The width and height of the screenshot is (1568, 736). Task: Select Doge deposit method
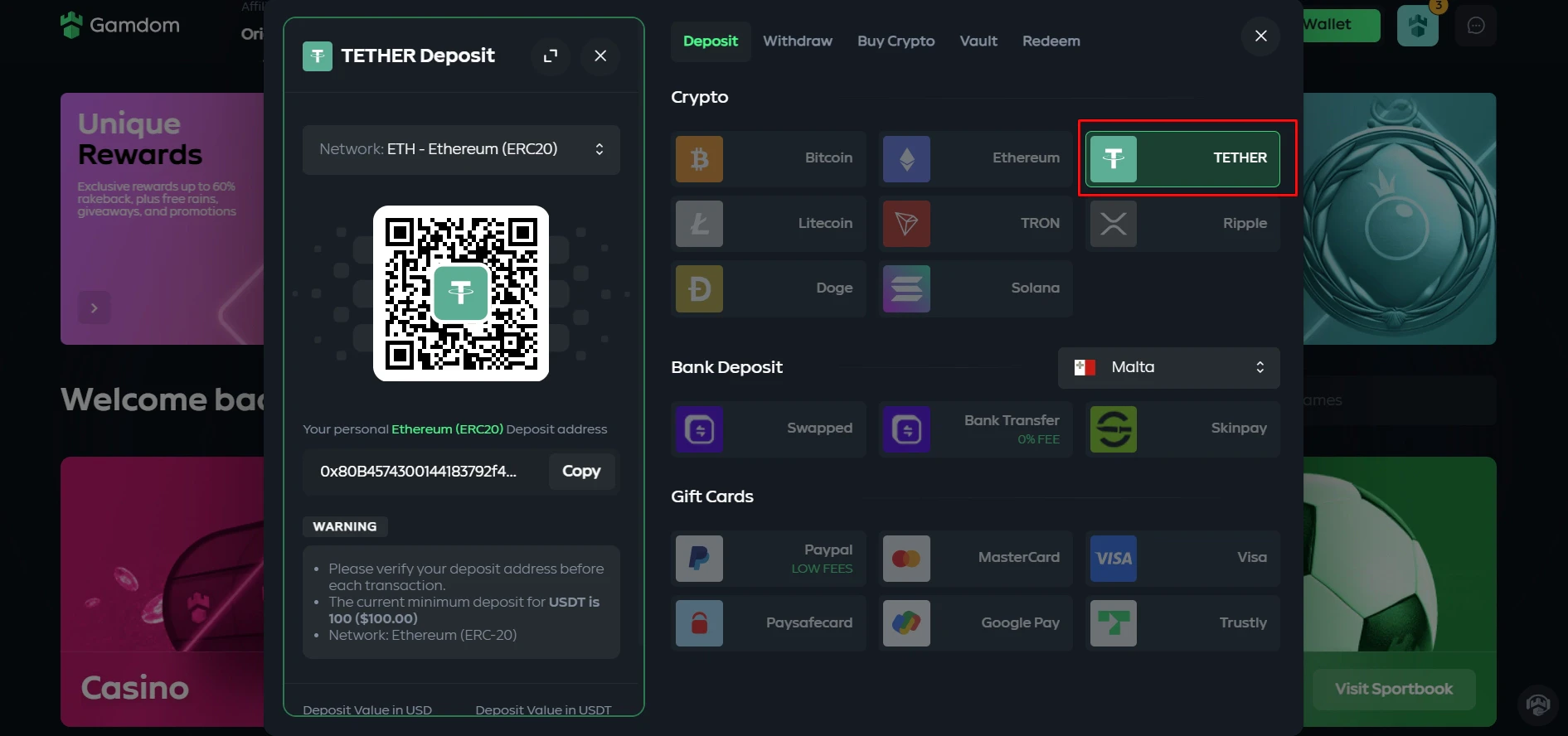[x=769, y=288]
